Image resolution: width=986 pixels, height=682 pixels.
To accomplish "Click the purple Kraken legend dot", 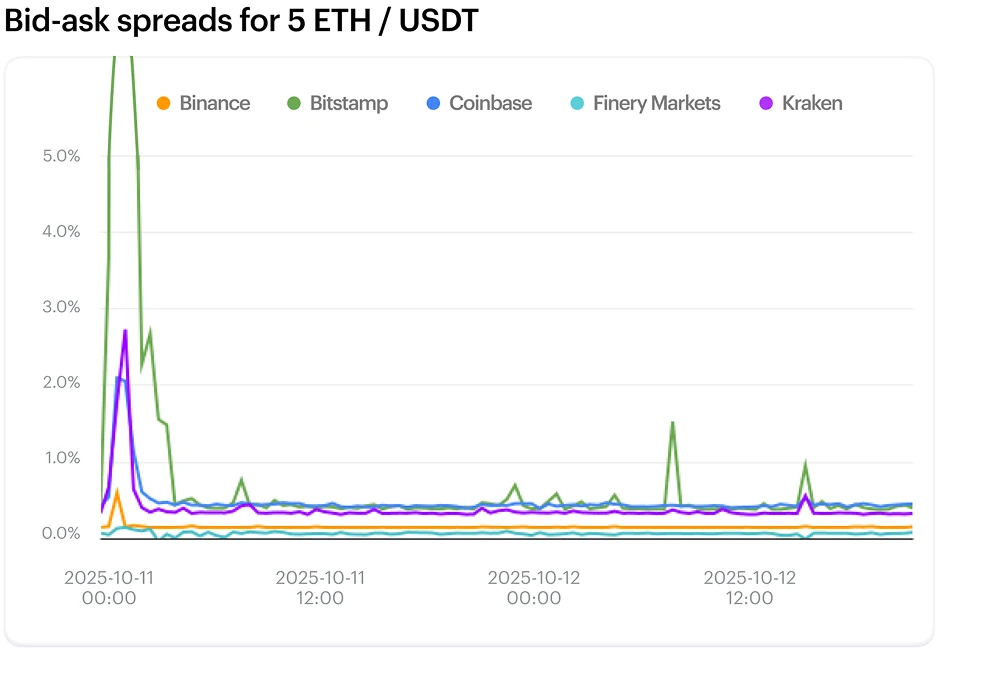I will pos(766,103).
